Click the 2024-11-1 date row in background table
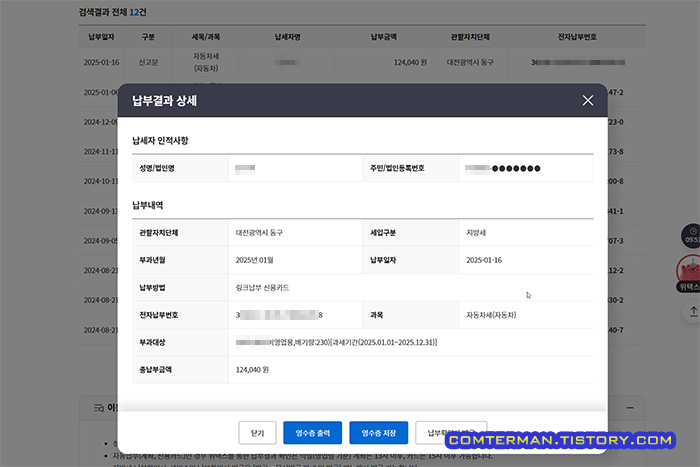700x467 pixels. [x=100, y=152]
